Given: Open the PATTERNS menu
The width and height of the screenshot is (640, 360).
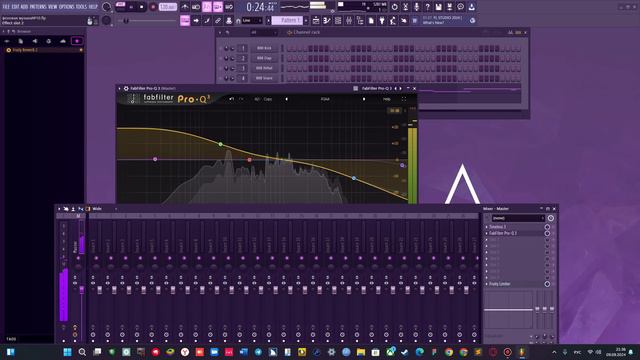Looking at the screenshot, I should pyautogui.click(x=38, y=7).
